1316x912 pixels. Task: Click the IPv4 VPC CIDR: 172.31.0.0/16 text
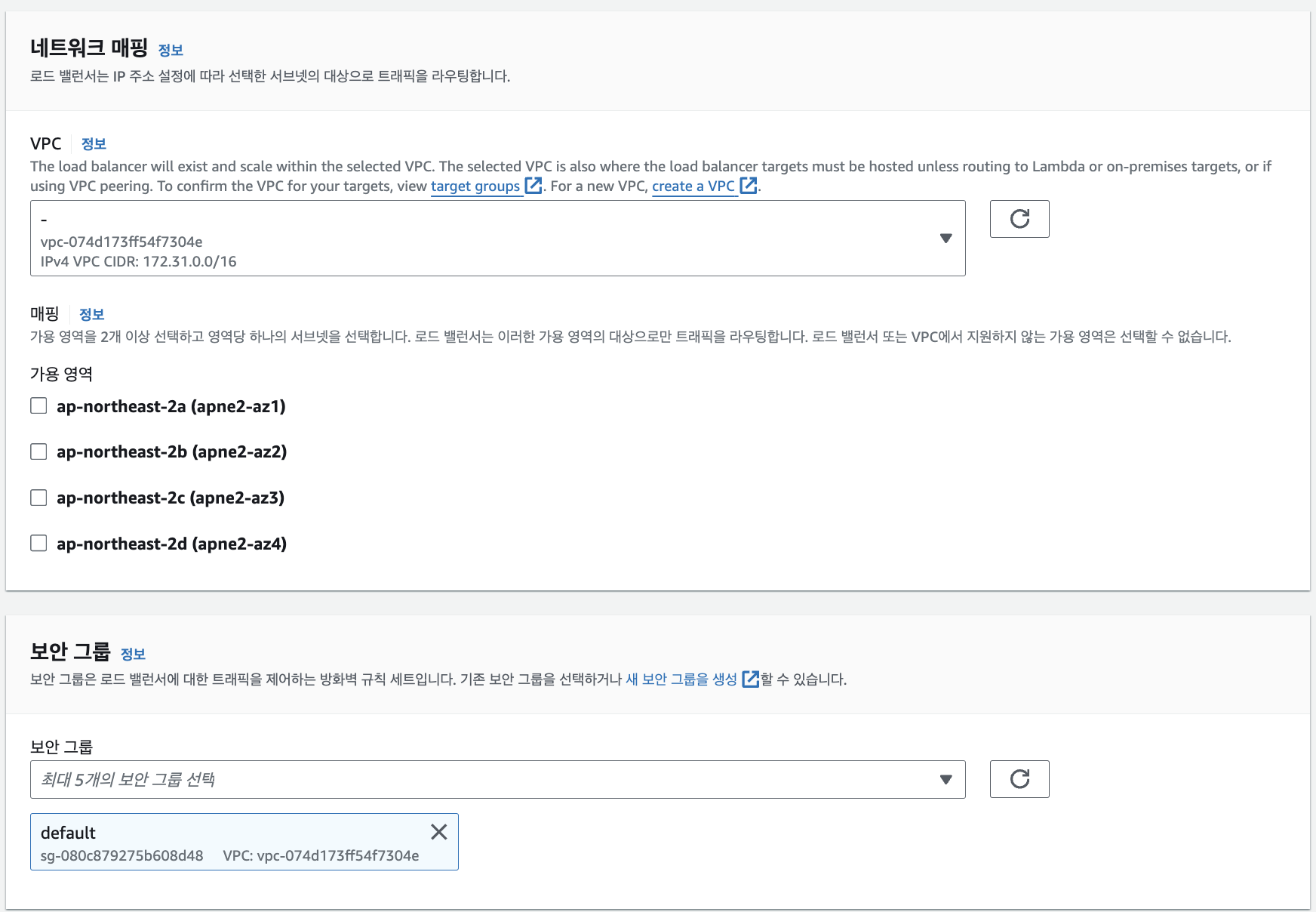tap(138, 261)
